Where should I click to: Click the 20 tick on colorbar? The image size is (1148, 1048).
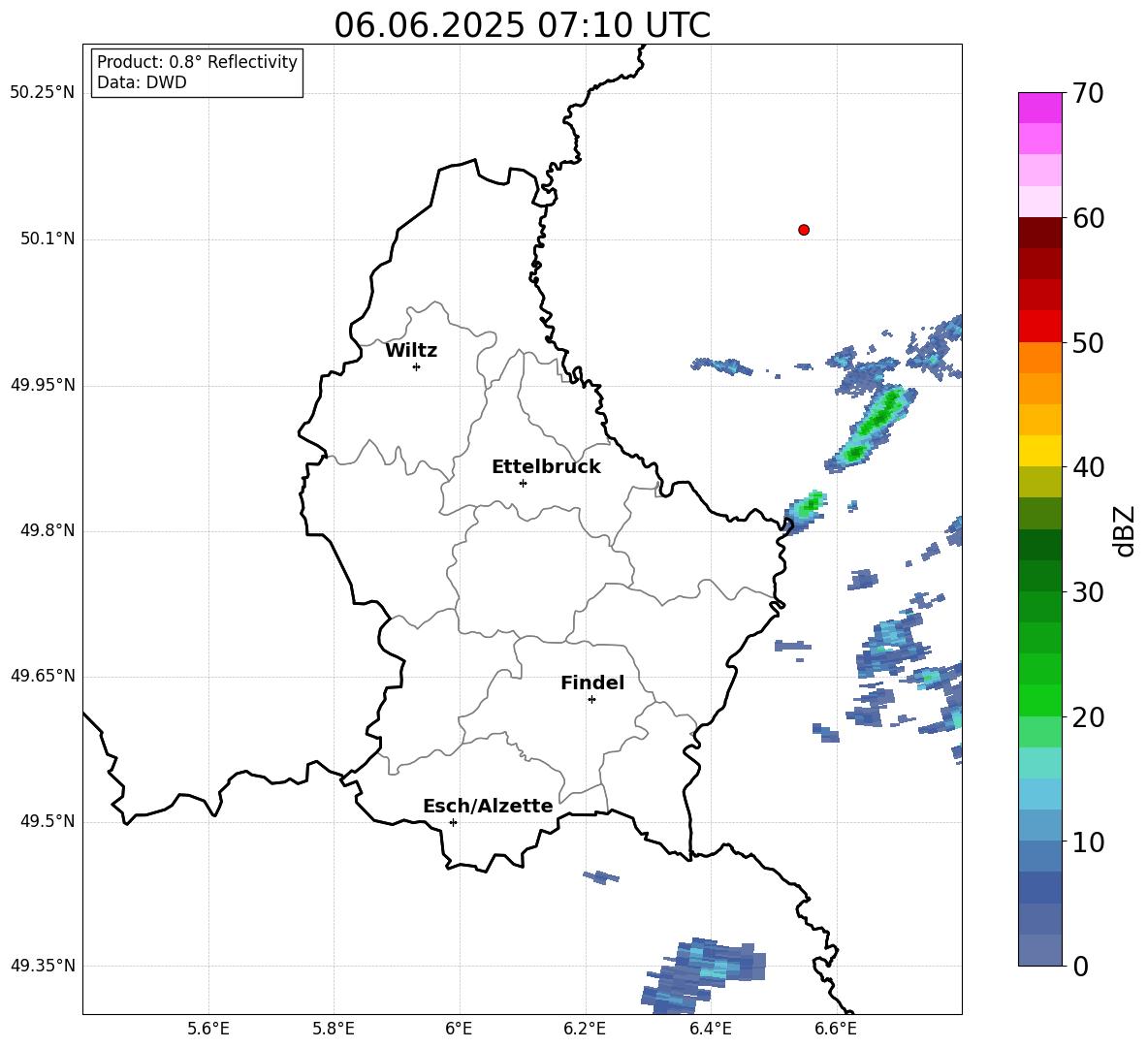click(1087, 717)
